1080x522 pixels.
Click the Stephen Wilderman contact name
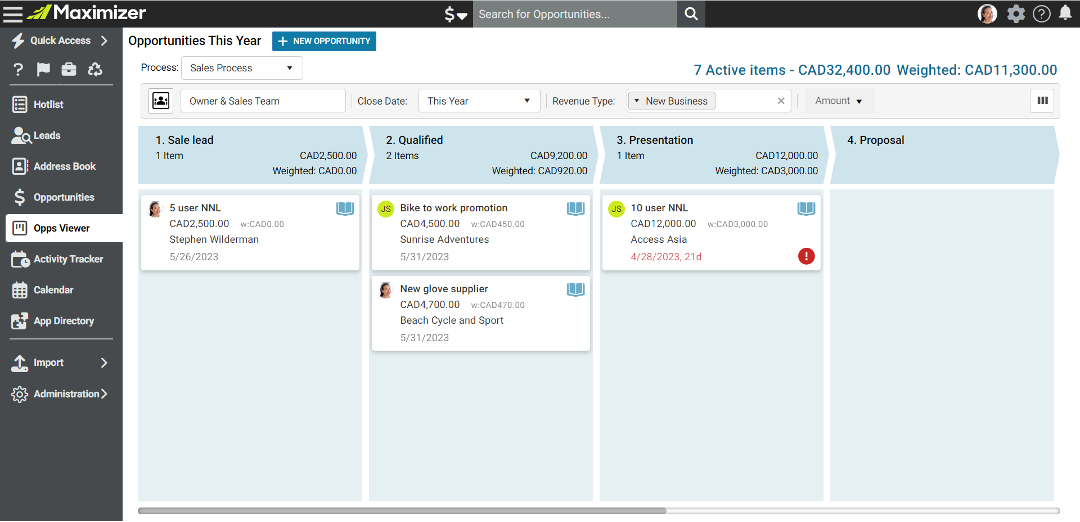(x=214, y=240)
